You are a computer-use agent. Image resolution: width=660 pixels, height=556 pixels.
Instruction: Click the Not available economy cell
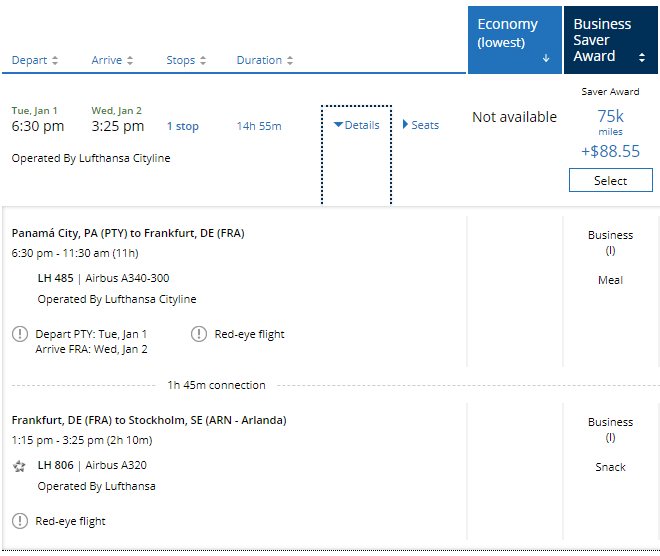point(514,117)
